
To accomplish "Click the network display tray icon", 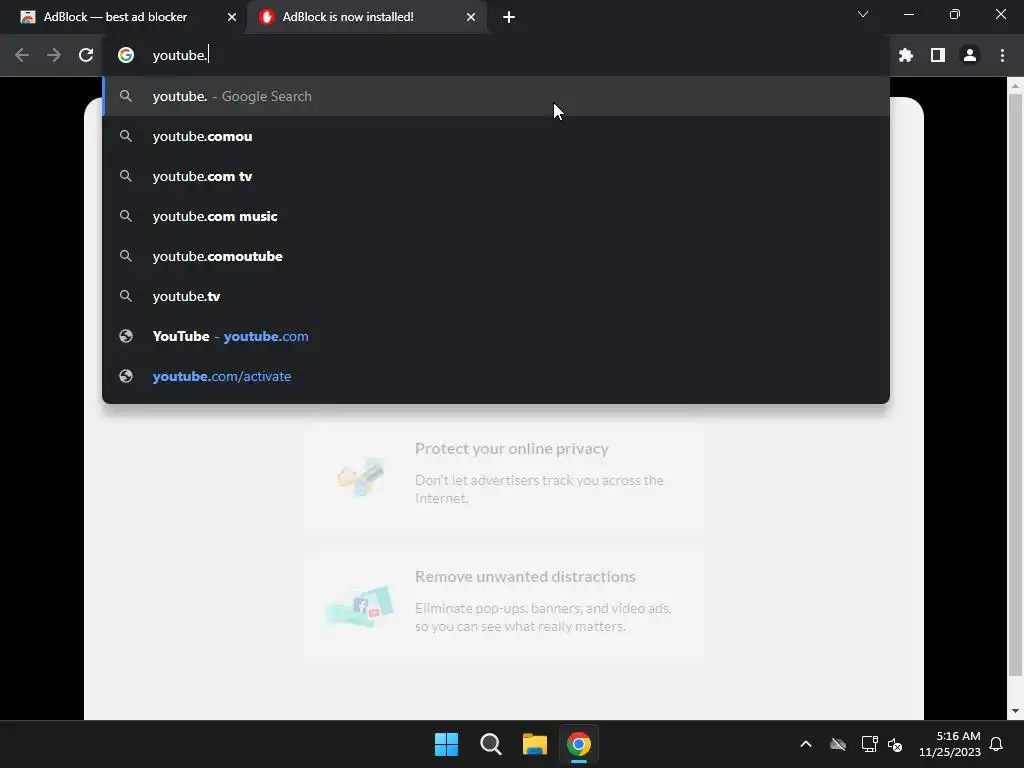I will (x=869, y=744).
